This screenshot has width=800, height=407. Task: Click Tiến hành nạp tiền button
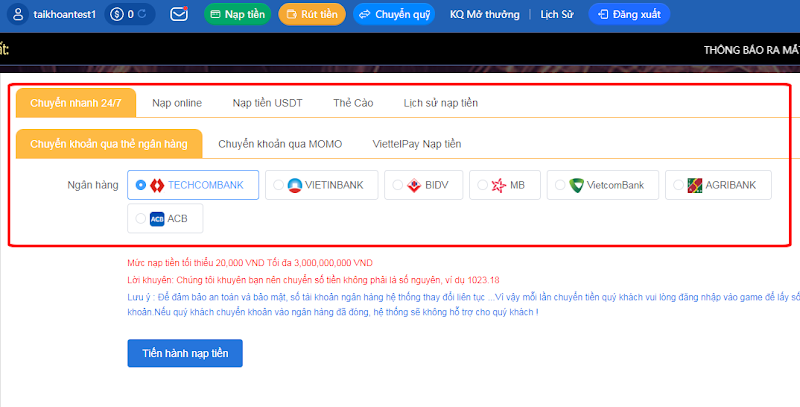coord(185,353)
